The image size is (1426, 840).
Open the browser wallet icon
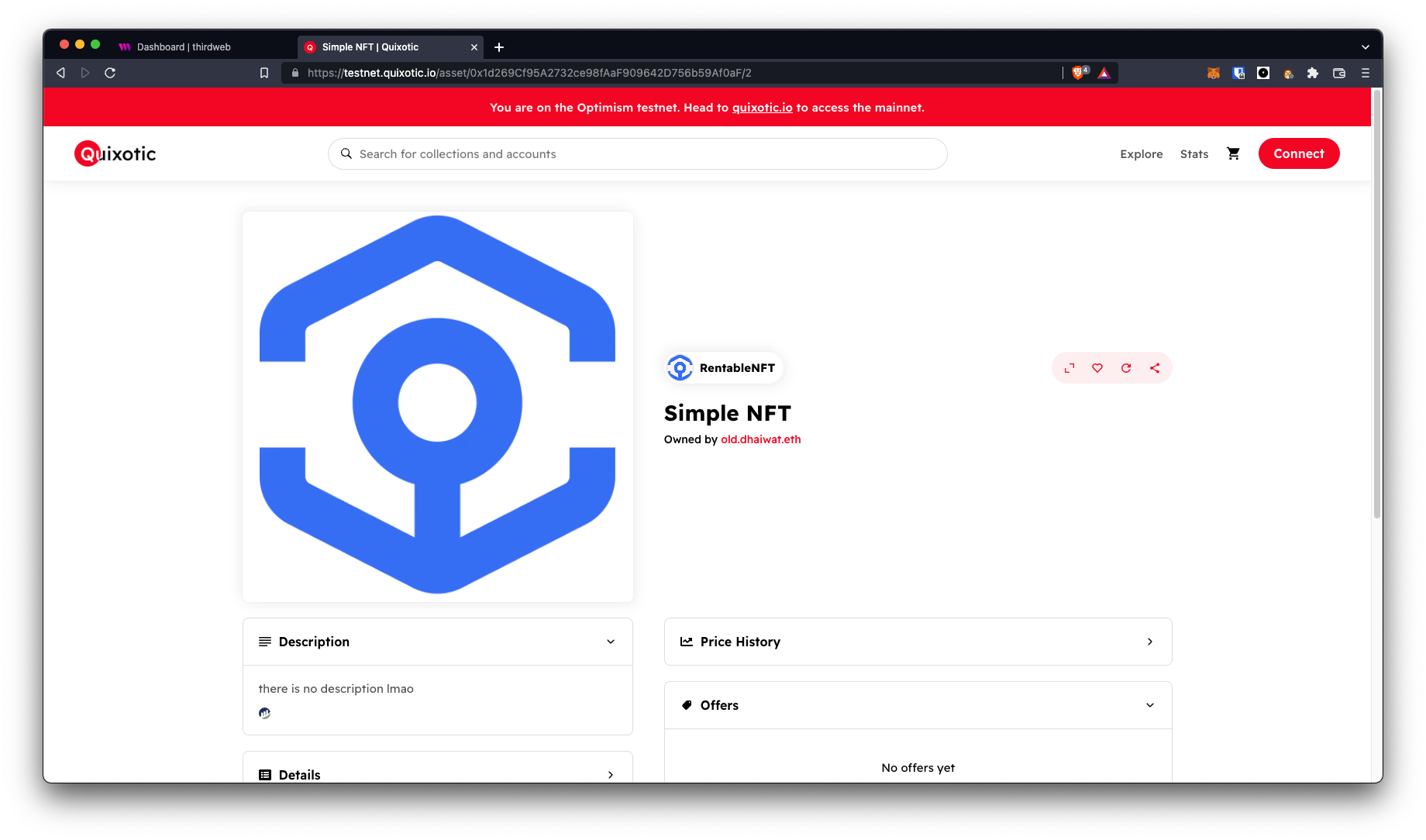click(1338, 73)
